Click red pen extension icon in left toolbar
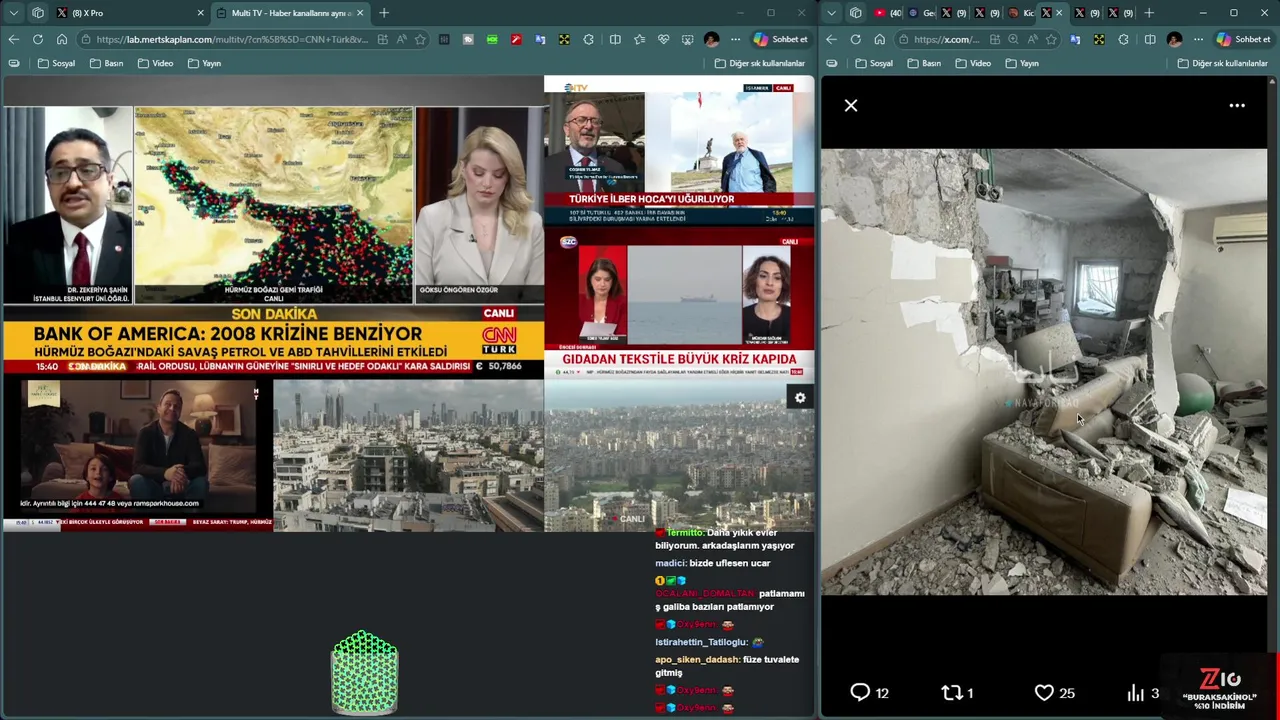1280x720 pixels. (516, 39)
